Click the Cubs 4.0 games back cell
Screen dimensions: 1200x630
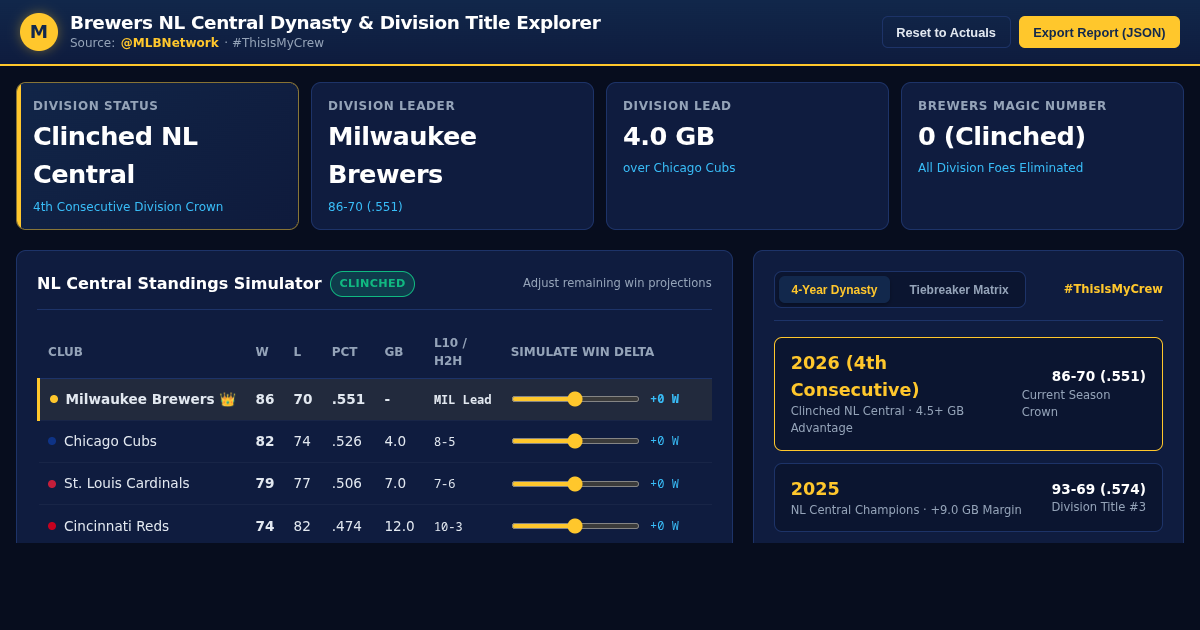(395, 441)
